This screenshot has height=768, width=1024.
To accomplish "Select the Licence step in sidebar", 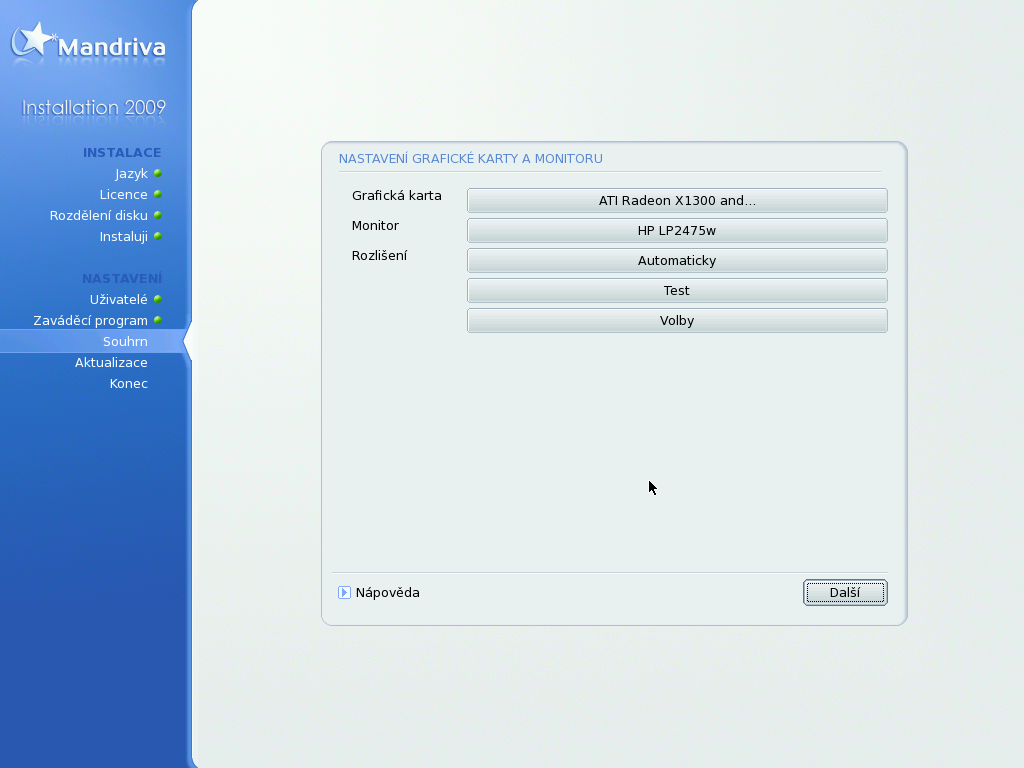I will [123, 195].
